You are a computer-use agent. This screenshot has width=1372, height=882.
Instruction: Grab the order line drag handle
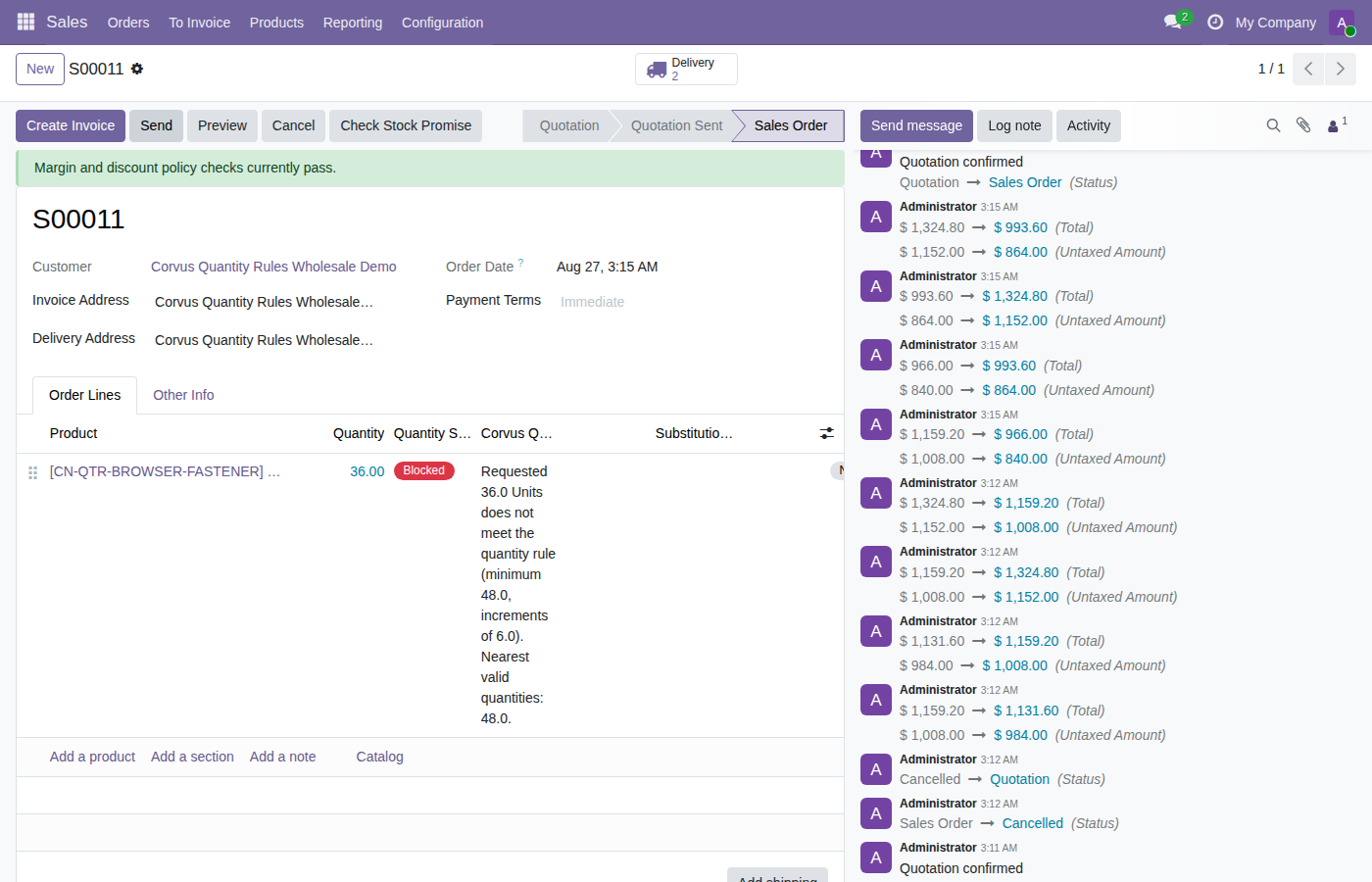pos(32,472)
